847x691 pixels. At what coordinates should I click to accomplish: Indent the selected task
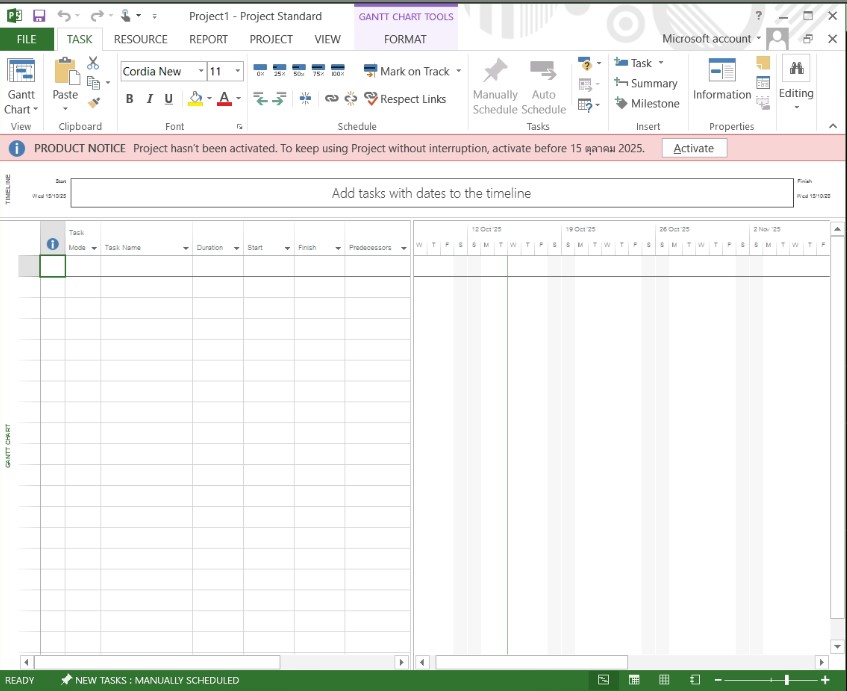(279, 99)
